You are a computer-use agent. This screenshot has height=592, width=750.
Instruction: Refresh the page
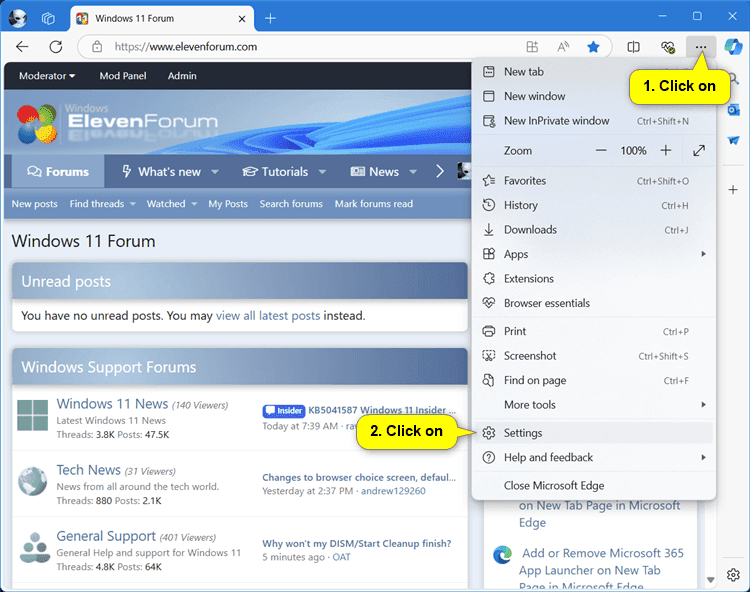click(x=56, y=46)
